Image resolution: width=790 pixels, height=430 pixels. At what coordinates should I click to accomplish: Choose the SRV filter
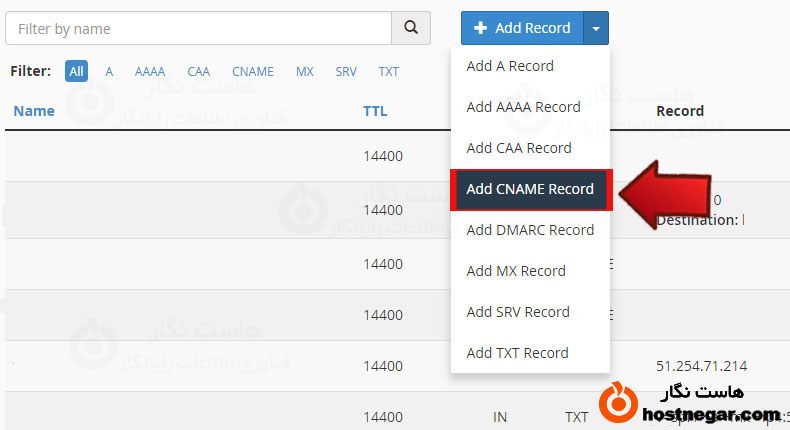[x=346, y=71]
